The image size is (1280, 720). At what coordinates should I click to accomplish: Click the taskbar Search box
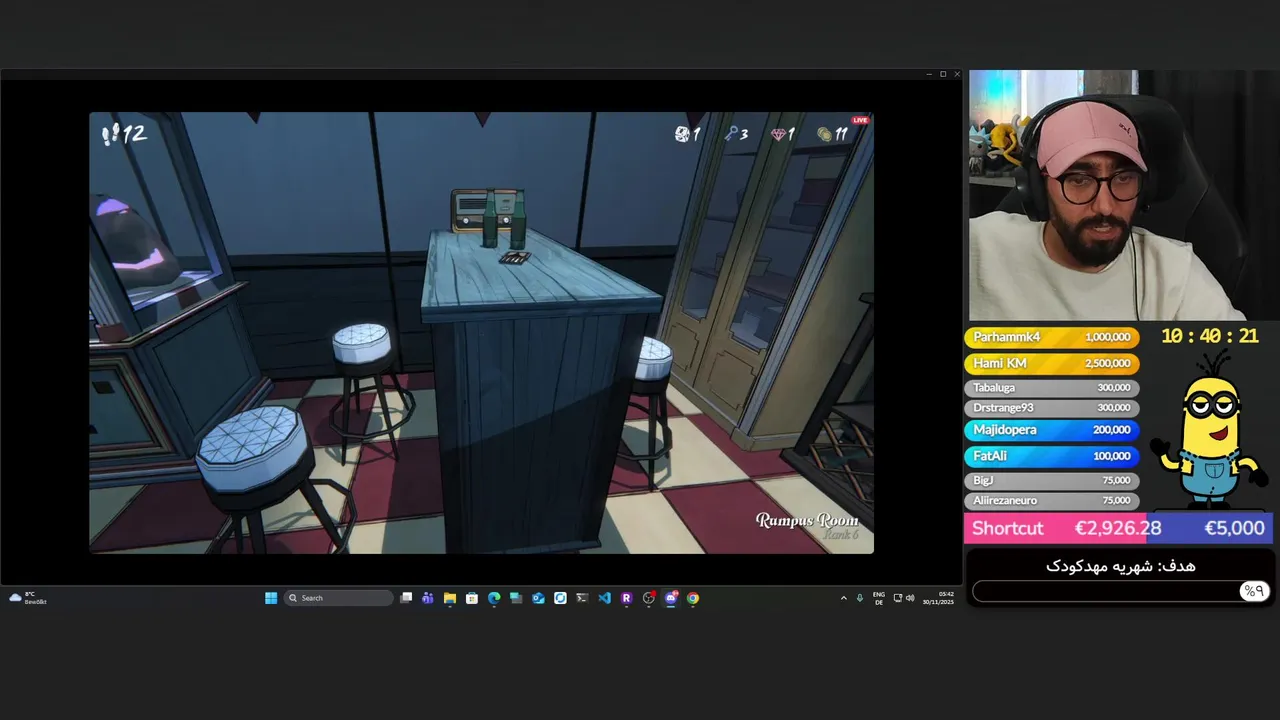[x=339, y=598]
